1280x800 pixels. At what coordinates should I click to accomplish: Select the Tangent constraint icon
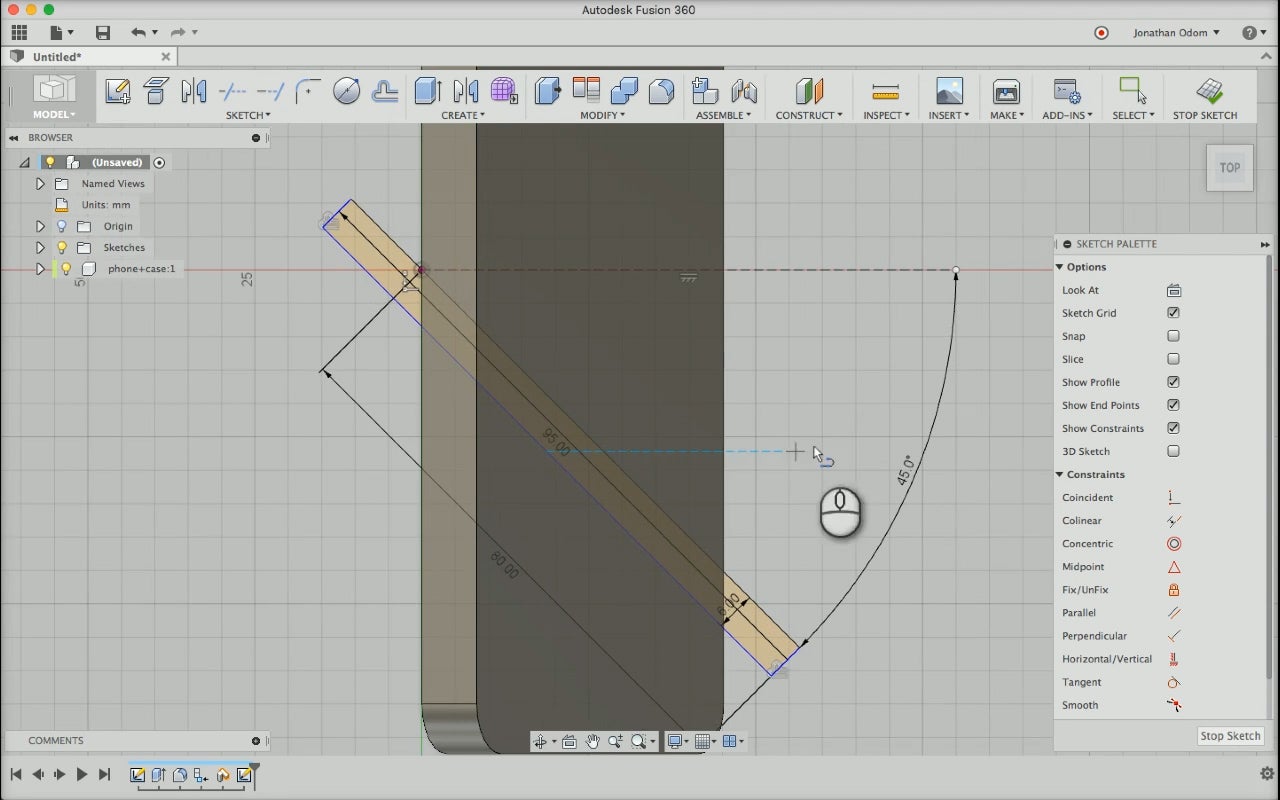tap(1173, 682)
